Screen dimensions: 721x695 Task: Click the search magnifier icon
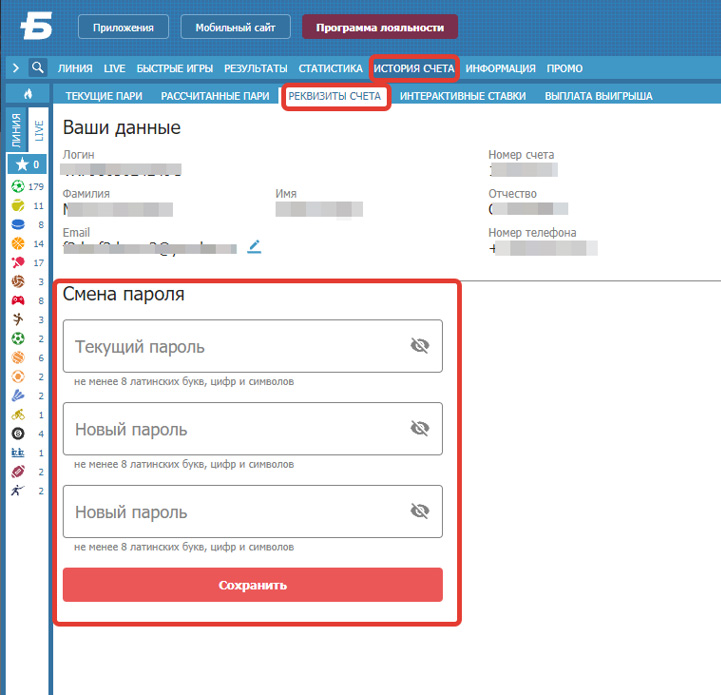pyautogui.click(x=38, y=68)
